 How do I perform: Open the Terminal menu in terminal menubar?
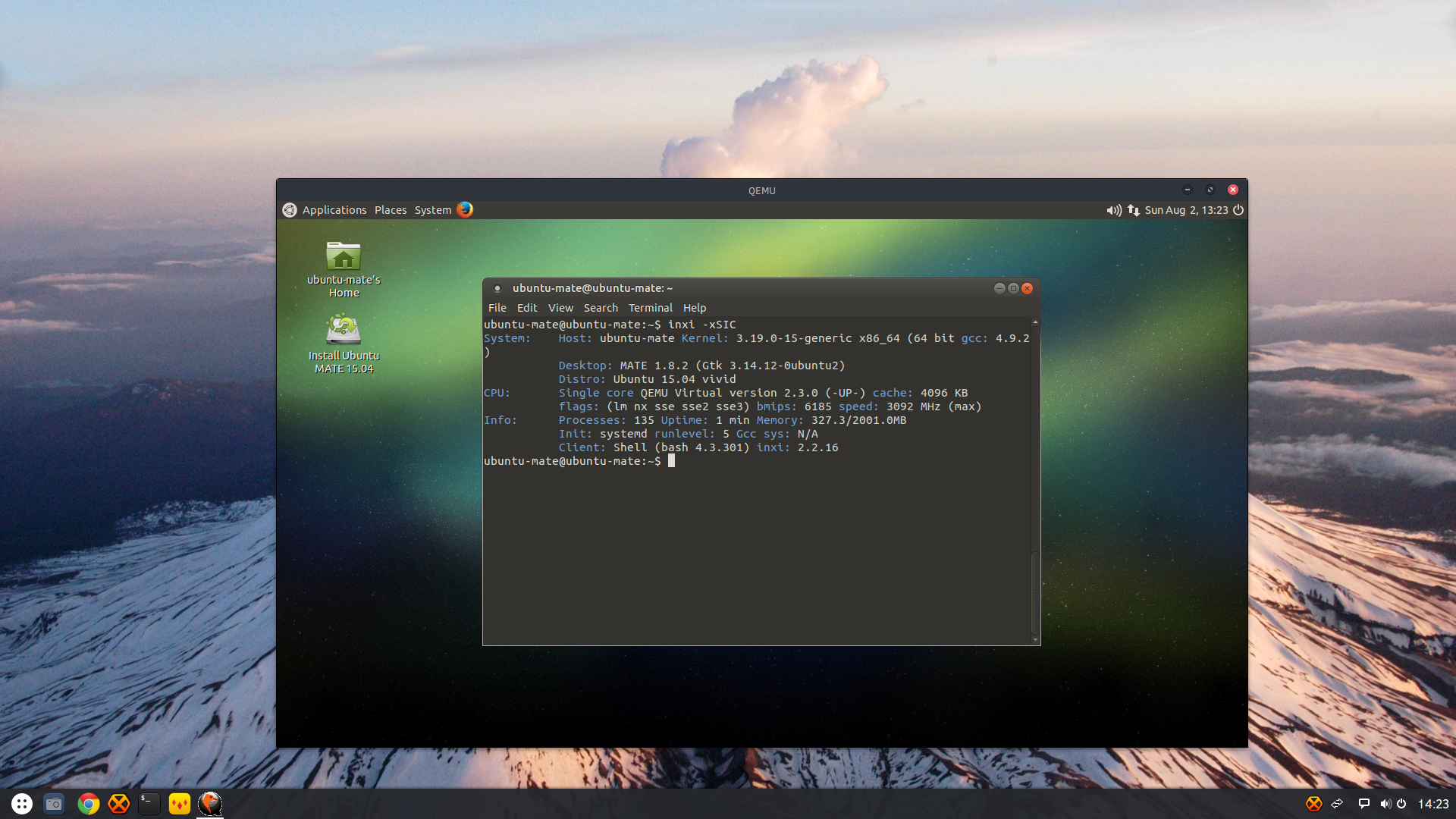pos(651,308)
